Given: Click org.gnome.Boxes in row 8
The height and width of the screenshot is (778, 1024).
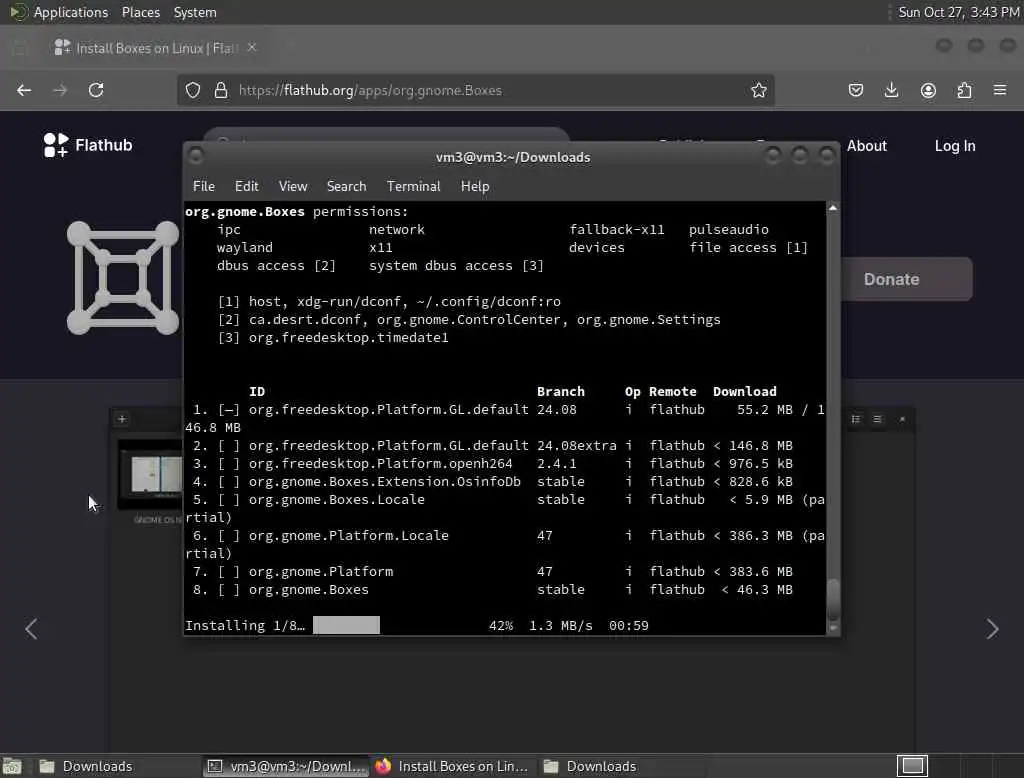Looking at the screenshot, I should point(308,589).
